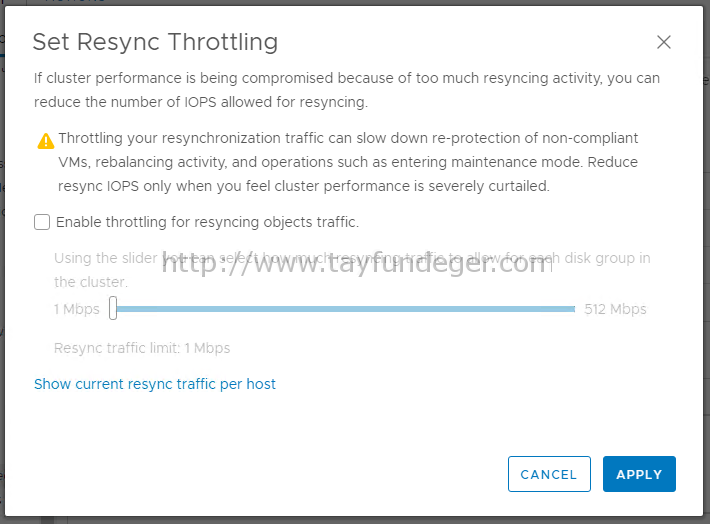
Task: Click the 'Resync traffic limit: 1 Mbps' text
Action: coord(142,348)
